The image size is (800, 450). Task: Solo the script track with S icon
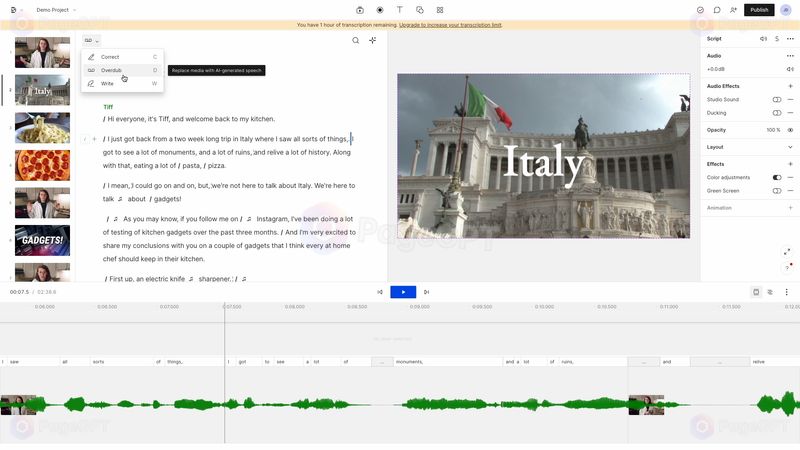point(777,39)
